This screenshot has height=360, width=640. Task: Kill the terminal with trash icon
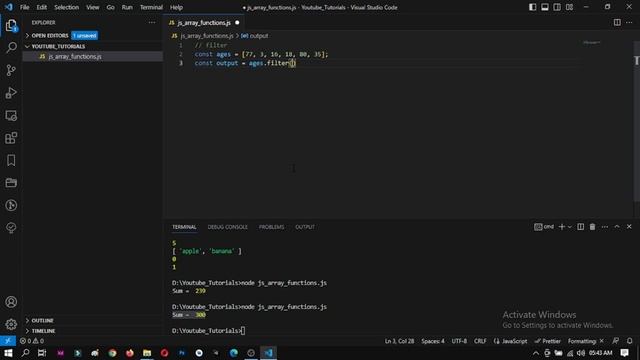[x=592, y=227]
